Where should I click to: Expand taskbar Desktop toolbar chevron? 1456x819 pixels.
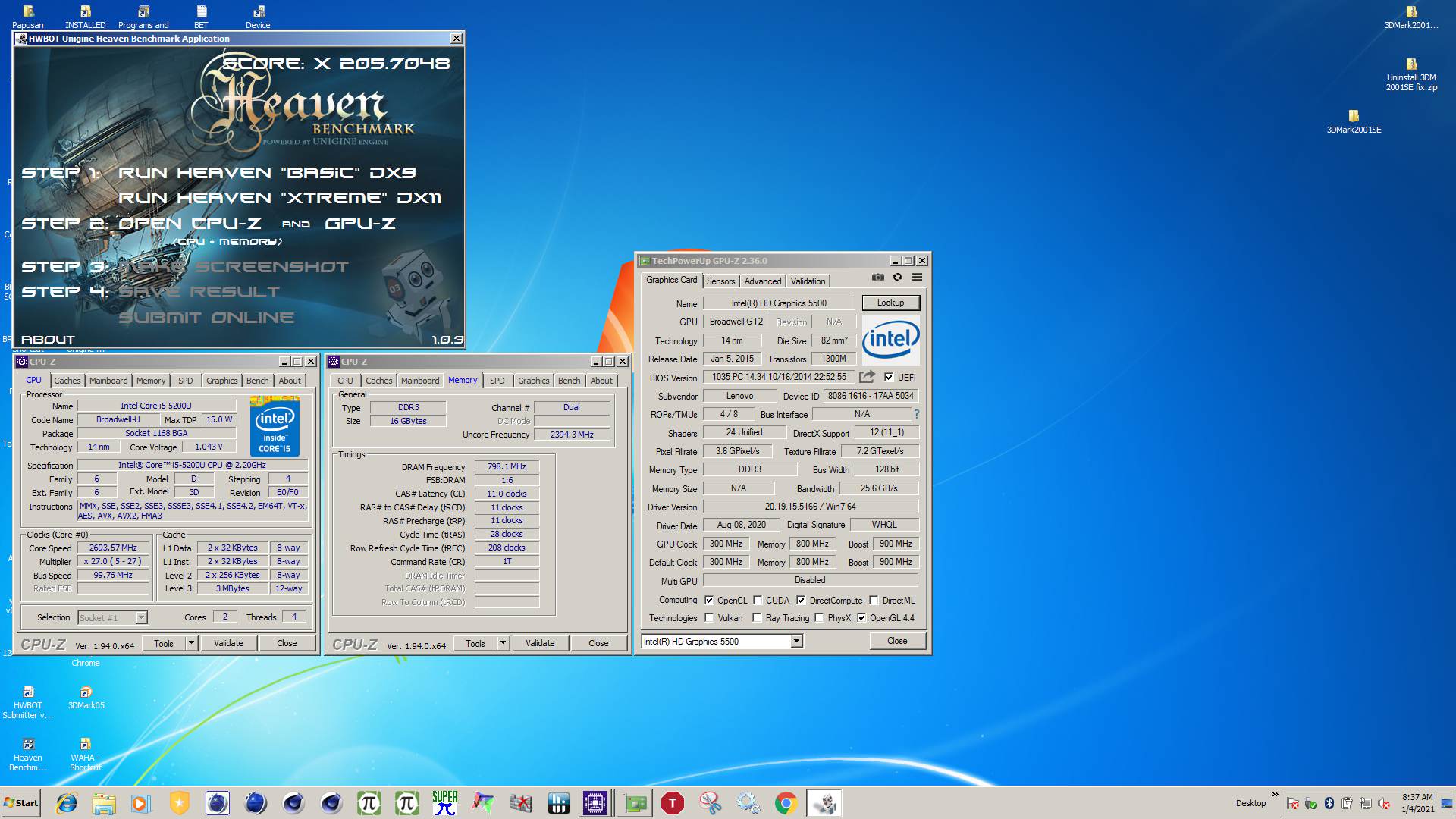(1275, 795)
